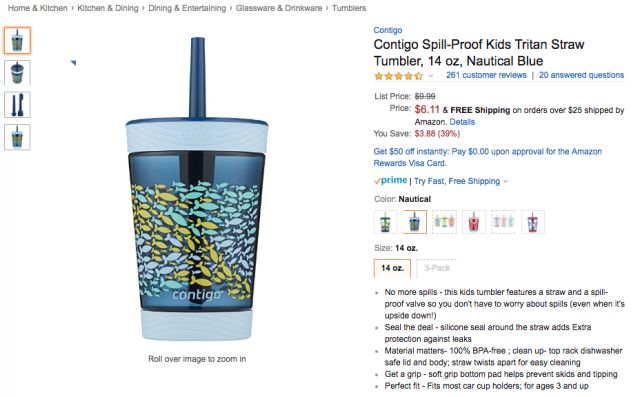640x397 pixels.
Task: Go to Tumblers breadcrumb category
Action: [349, 8]
